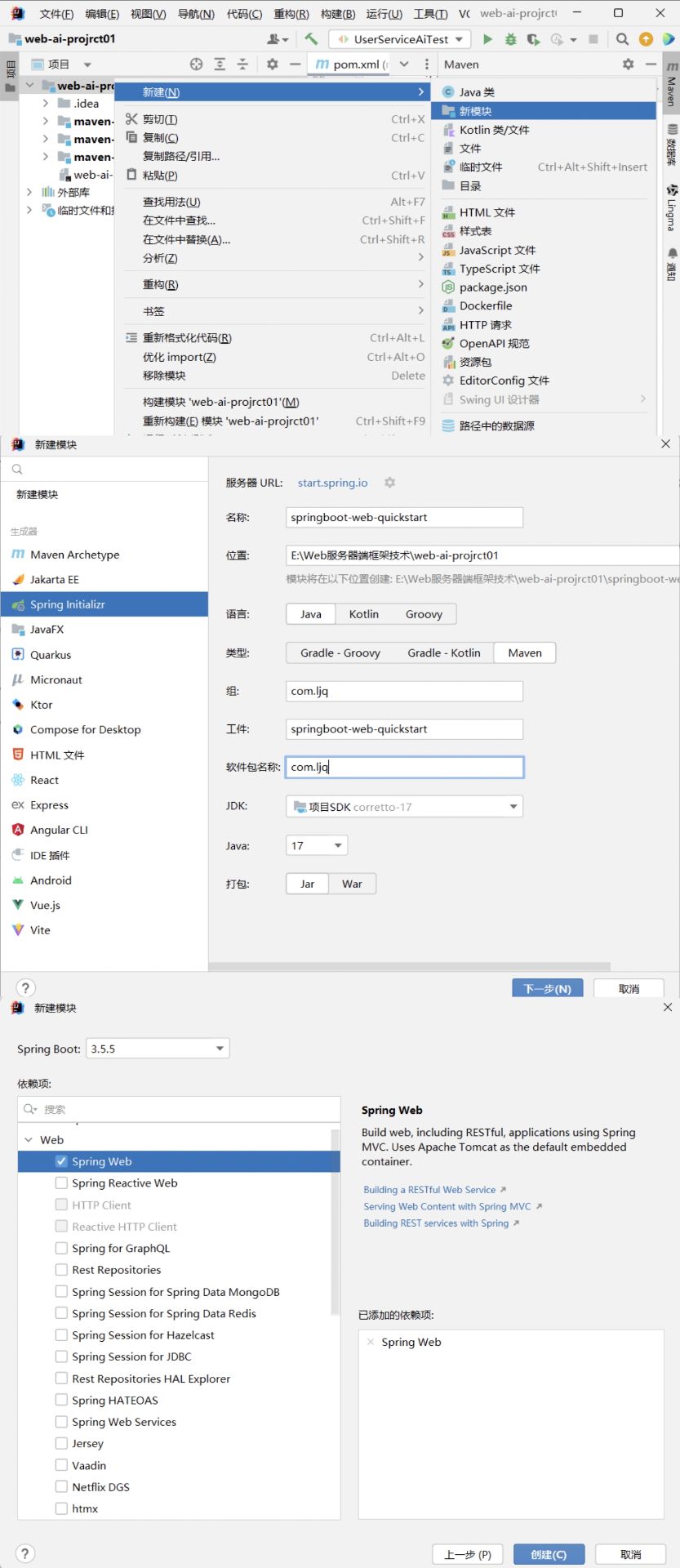
Task: Hide the Maven tool window with the minus icon
Action: click(651, 64)
